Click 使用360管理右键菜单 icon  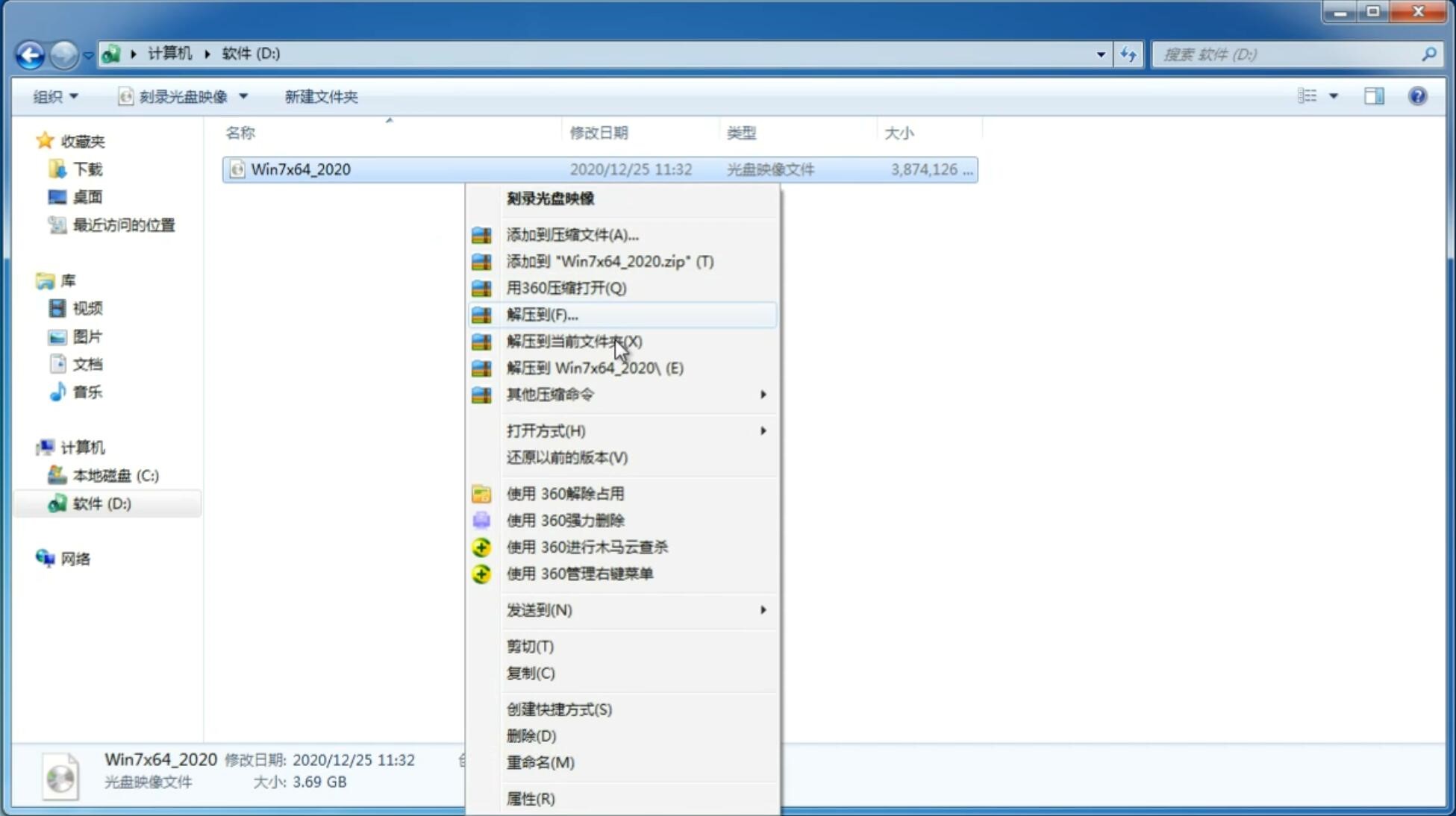pyautogui.click(x=480, y=573)
